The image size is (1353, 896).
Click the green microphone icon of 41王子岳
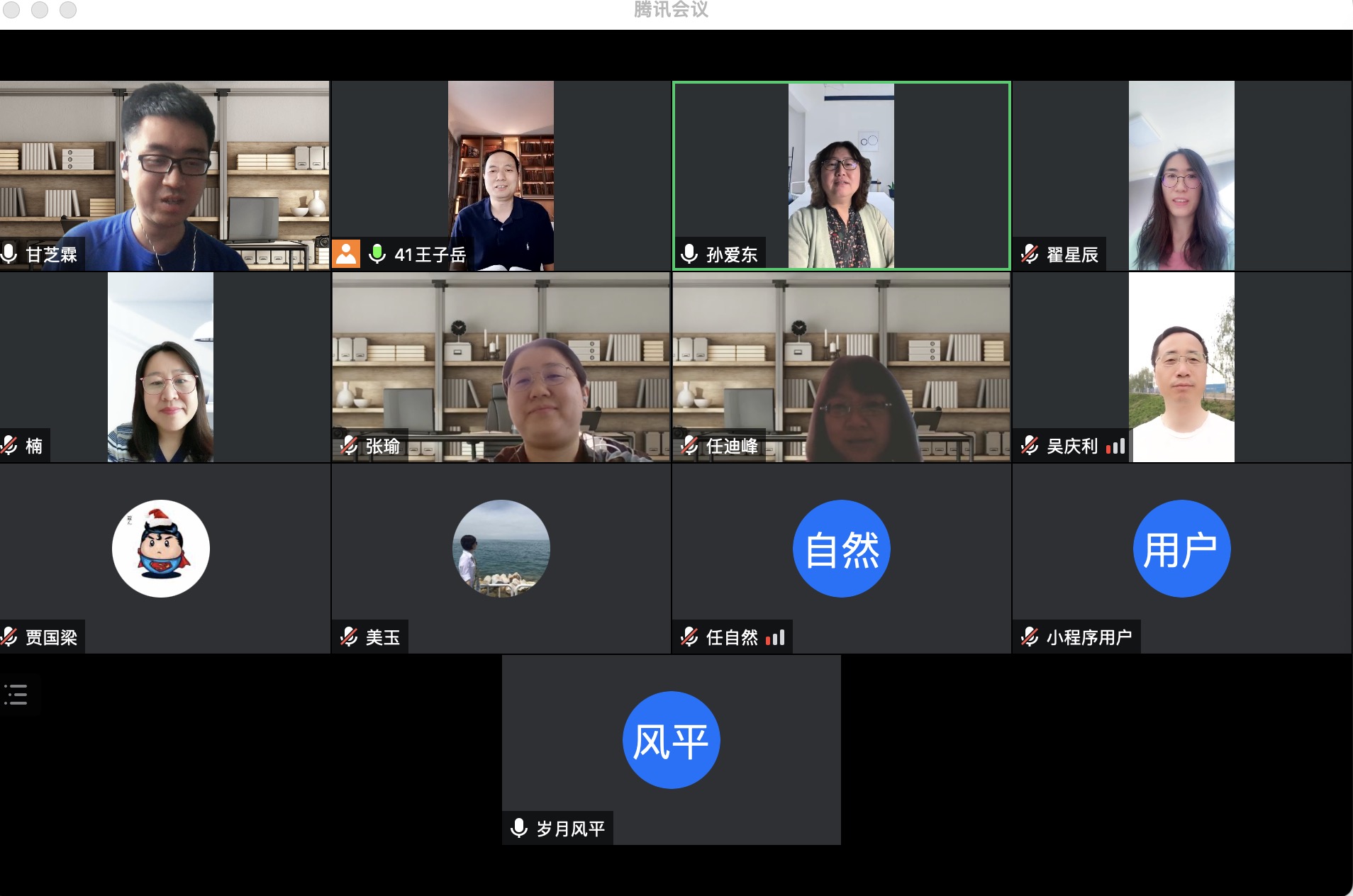pos(377,254)
